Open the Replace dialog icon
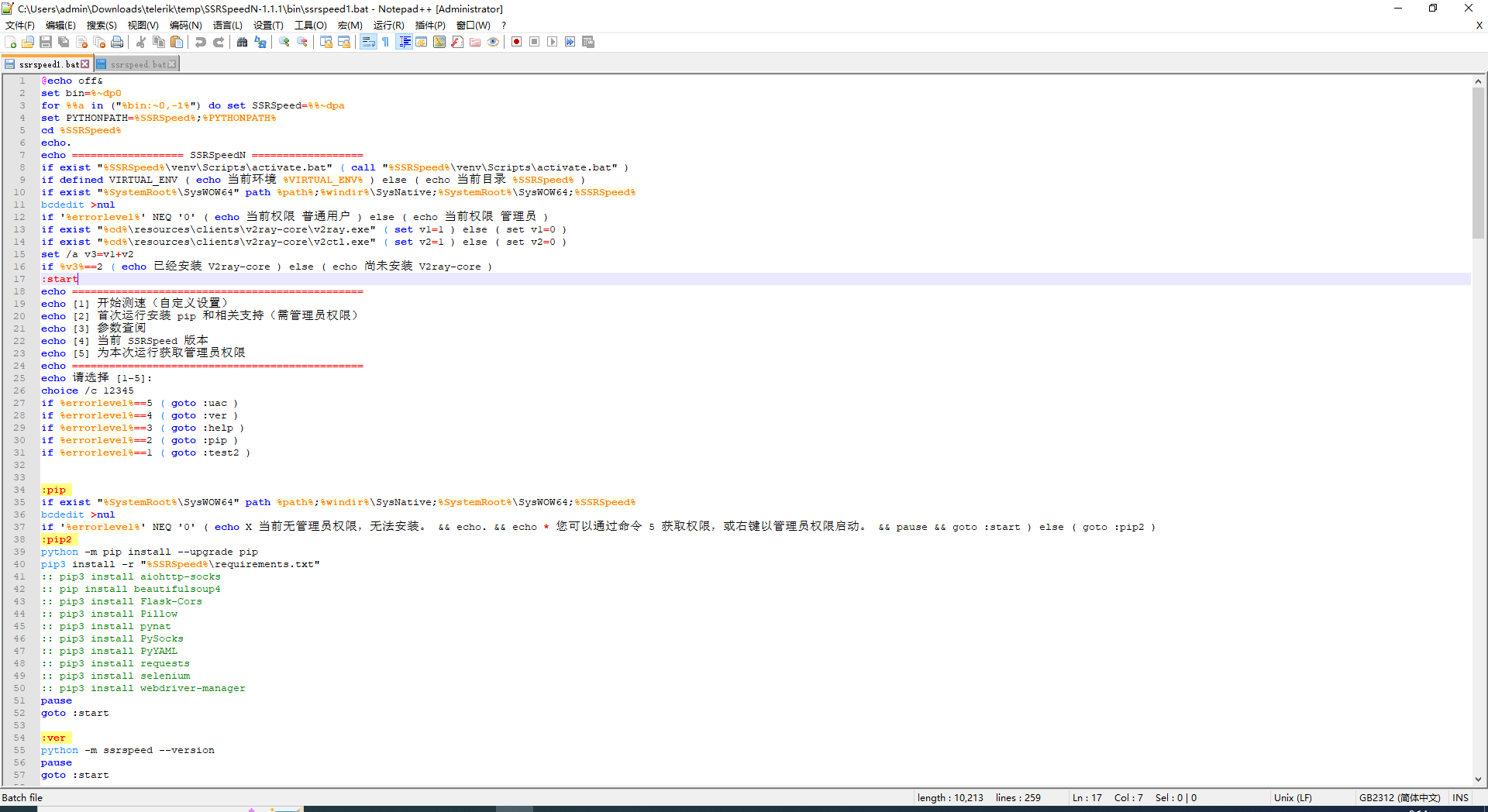 (261, 42)
